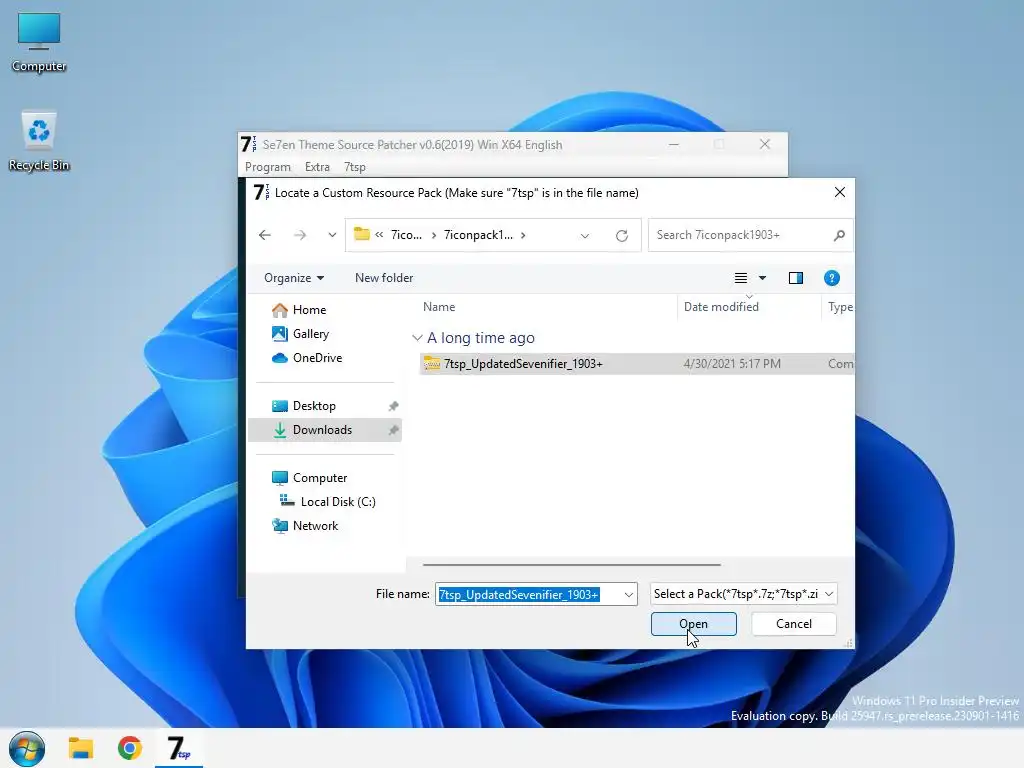Refresh the 7iconpack1903+ folder view
Viewport: 1024px width, 768px height.
pos(622,235)
